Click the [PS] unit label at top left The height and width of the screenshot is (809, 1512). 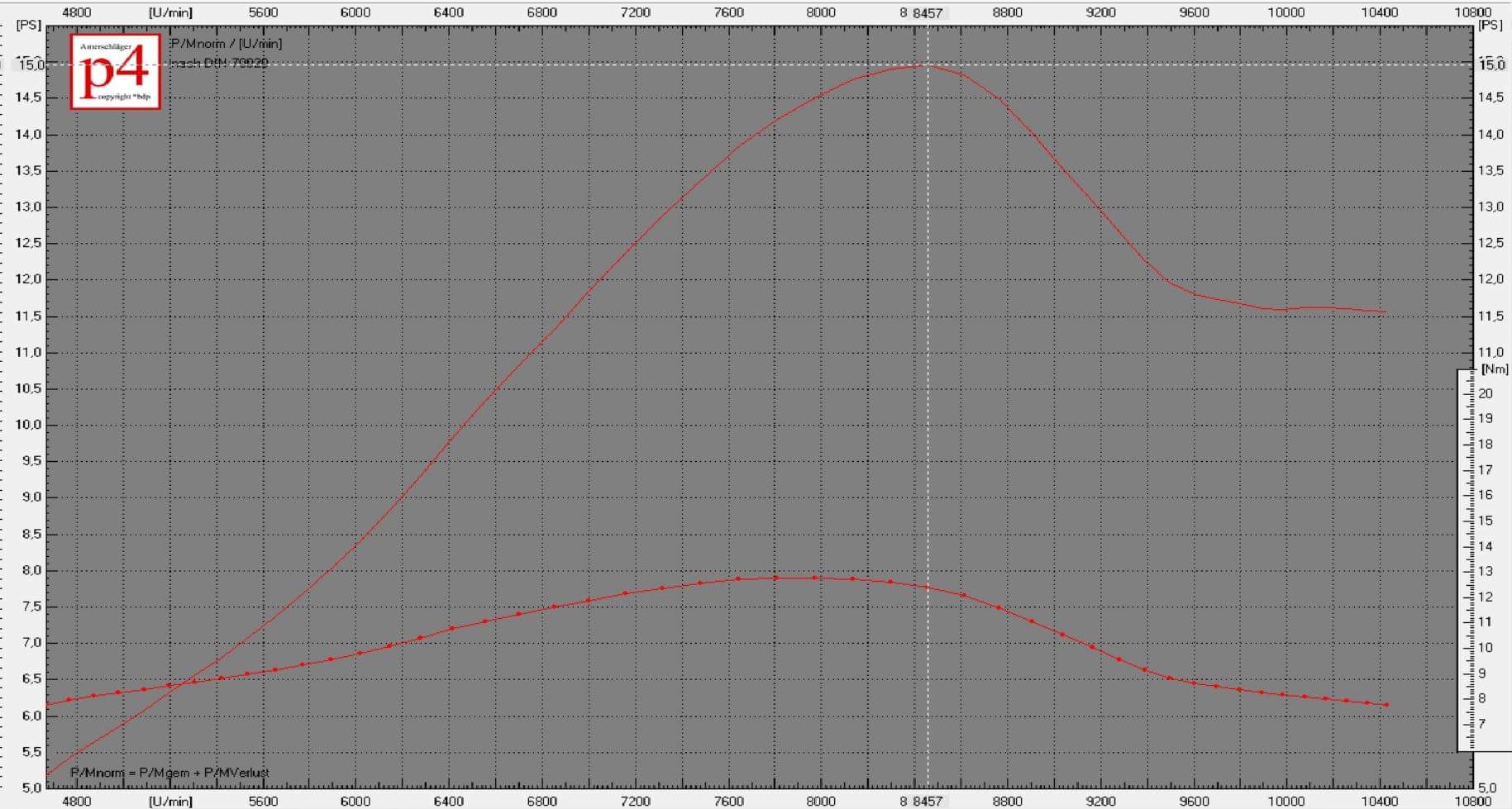click(28, 26)
